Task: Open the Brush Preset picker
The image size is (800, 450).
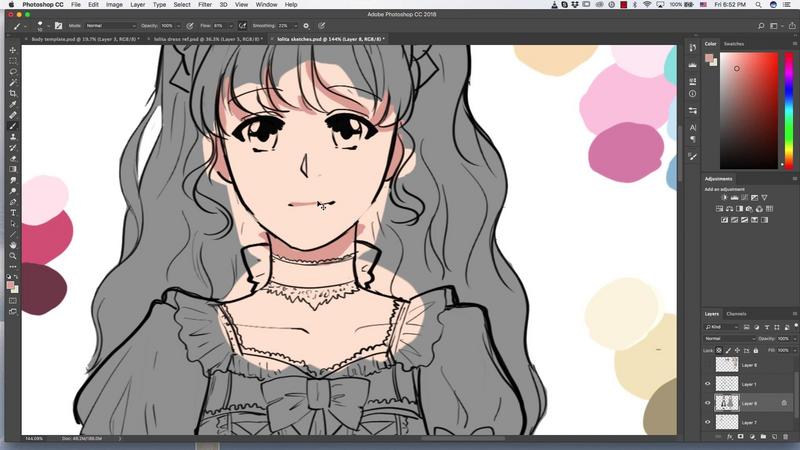Action: [x=41, y=26]
